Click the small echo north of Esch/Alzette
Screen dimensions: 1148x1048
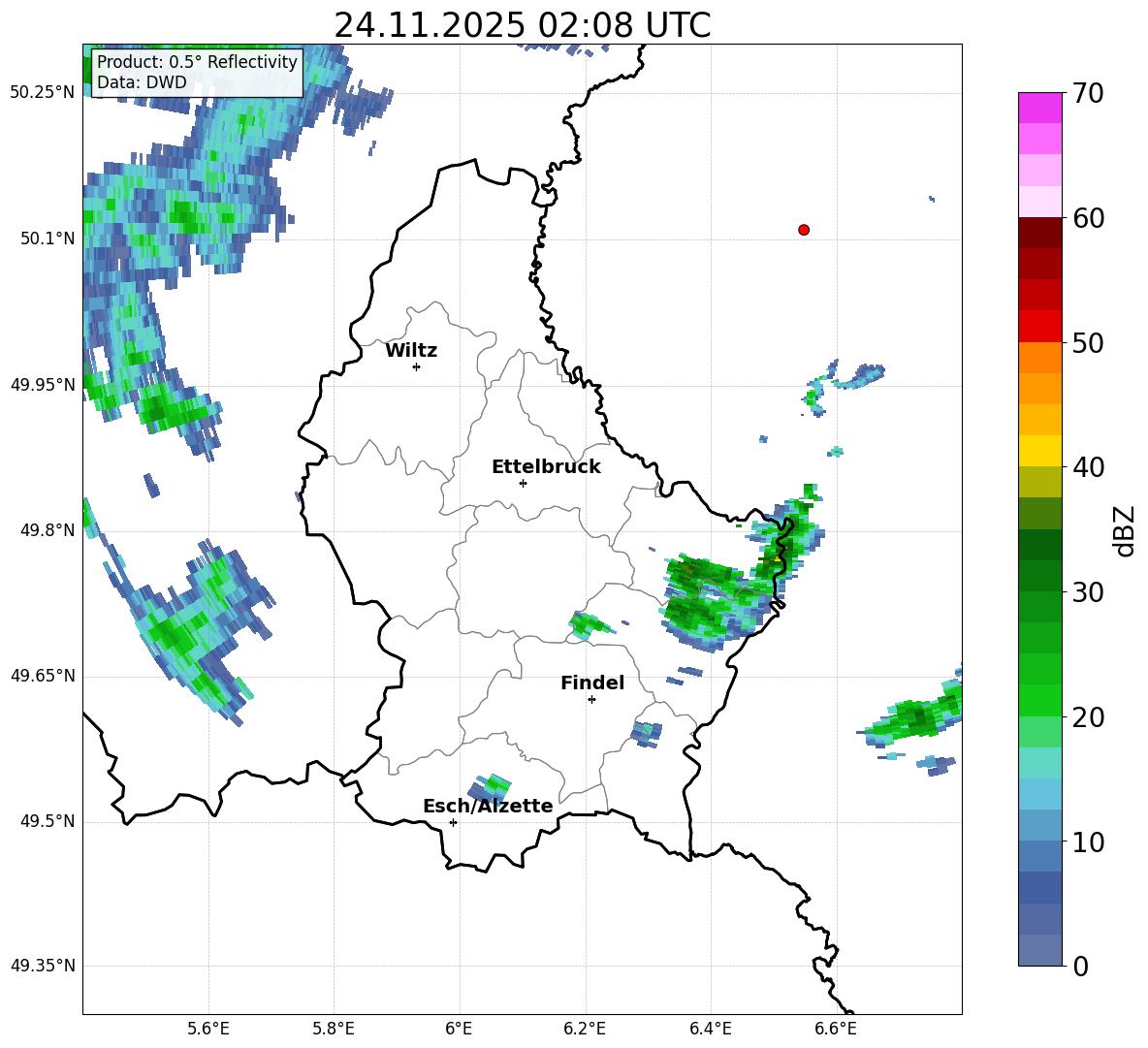(489, 787)
